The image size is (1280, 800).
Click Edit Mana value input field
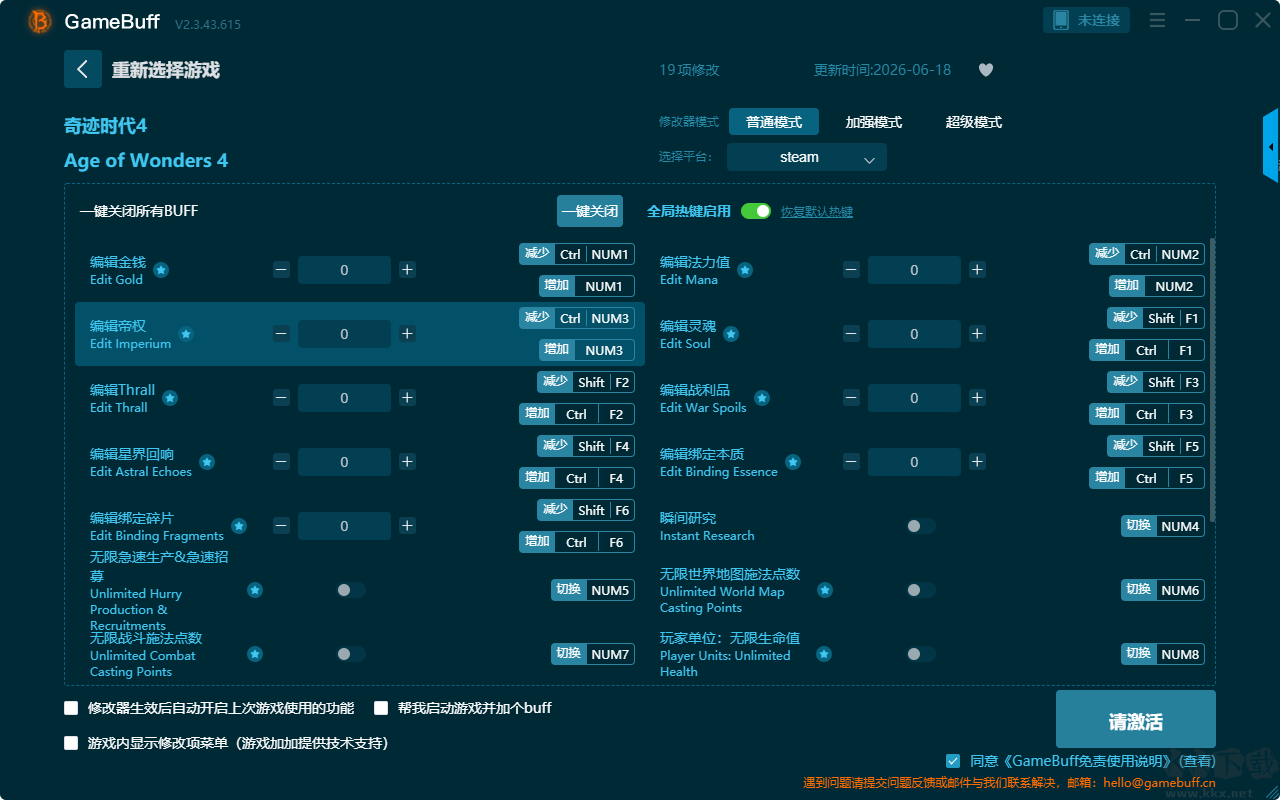914,270
